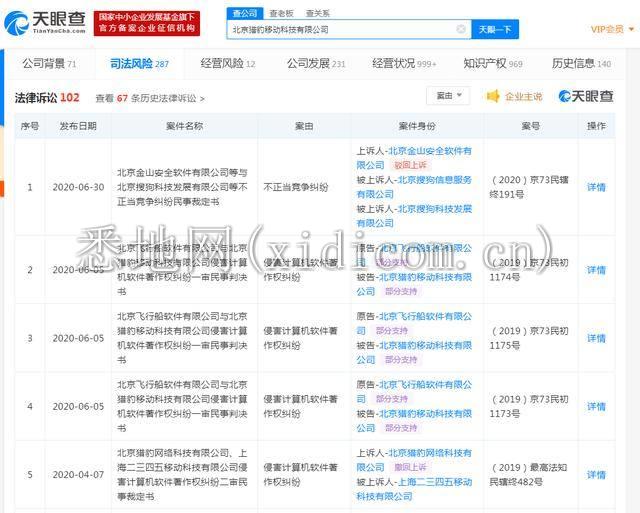Clear the search box with X icon
Image resolution: width=640 pixels, height=513 pixels.
(x=461, y=29)
